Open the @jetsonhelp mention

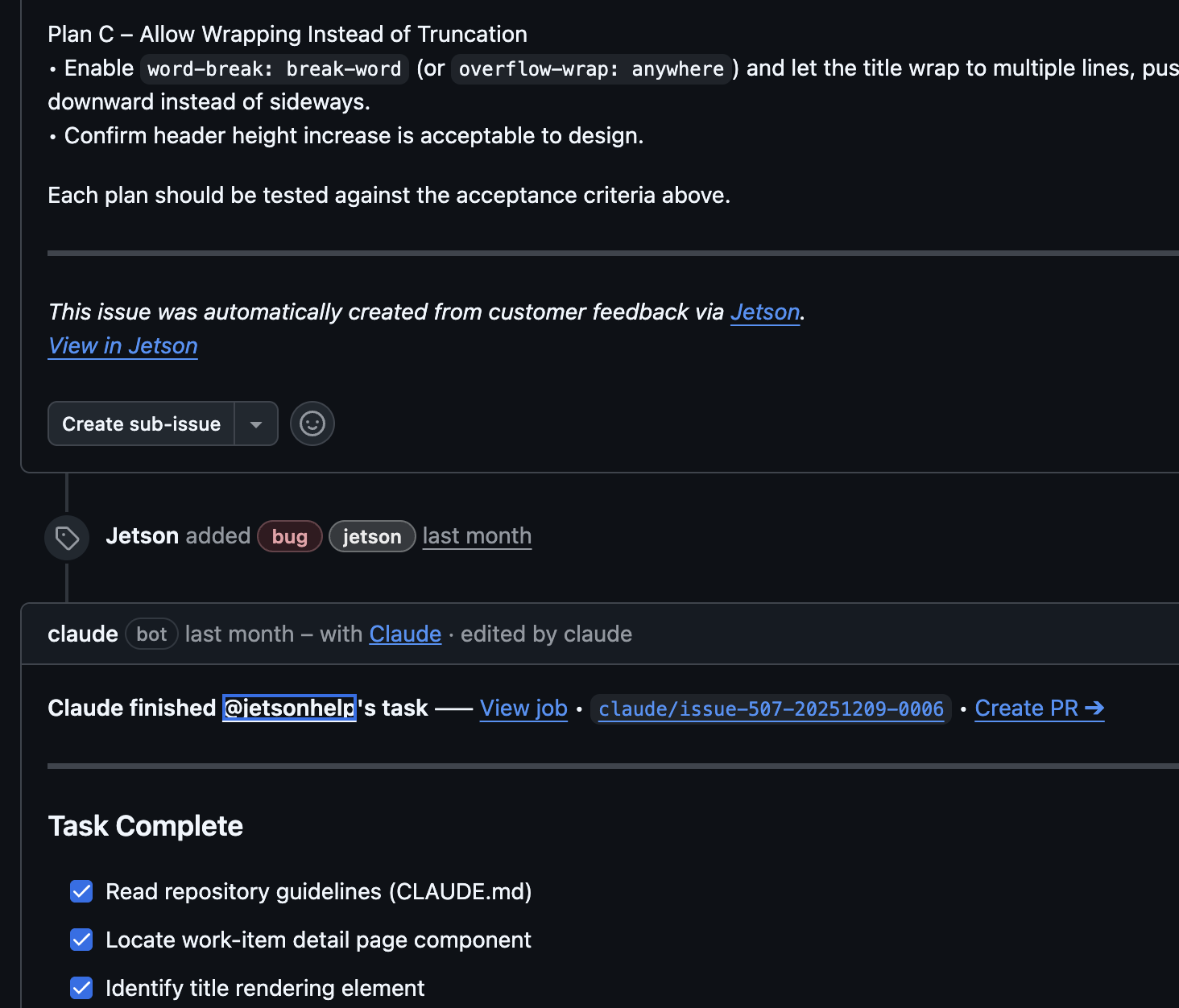coord(288,708)
